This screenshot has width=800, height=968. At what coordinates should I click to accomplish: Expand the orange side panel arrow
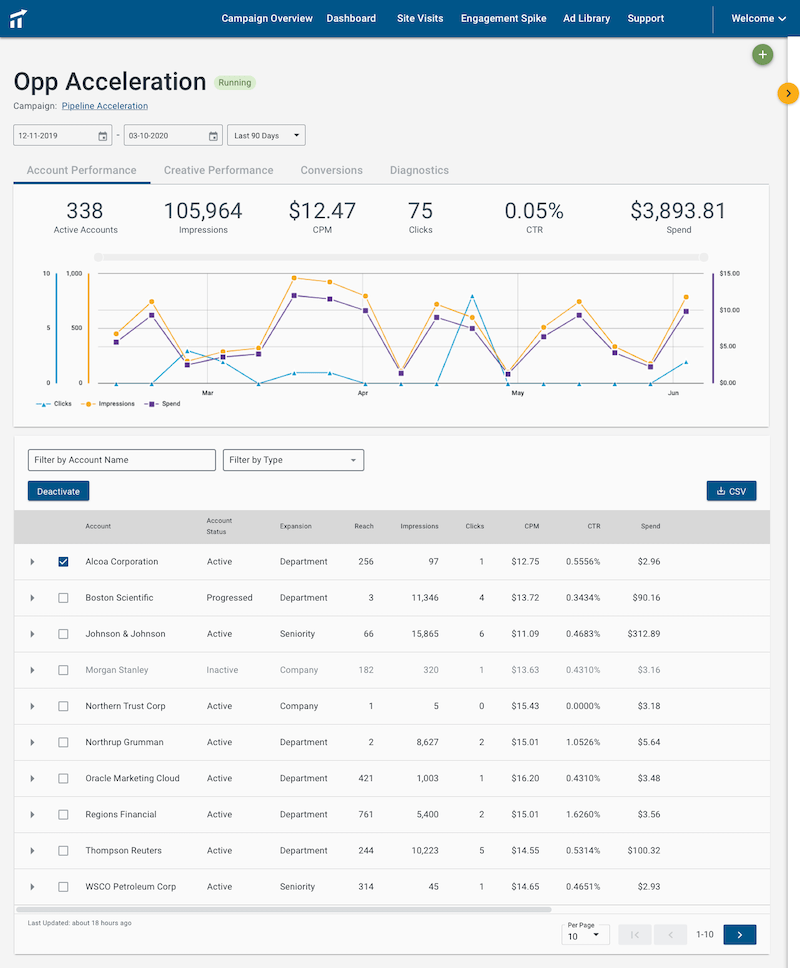click(788, 93)
